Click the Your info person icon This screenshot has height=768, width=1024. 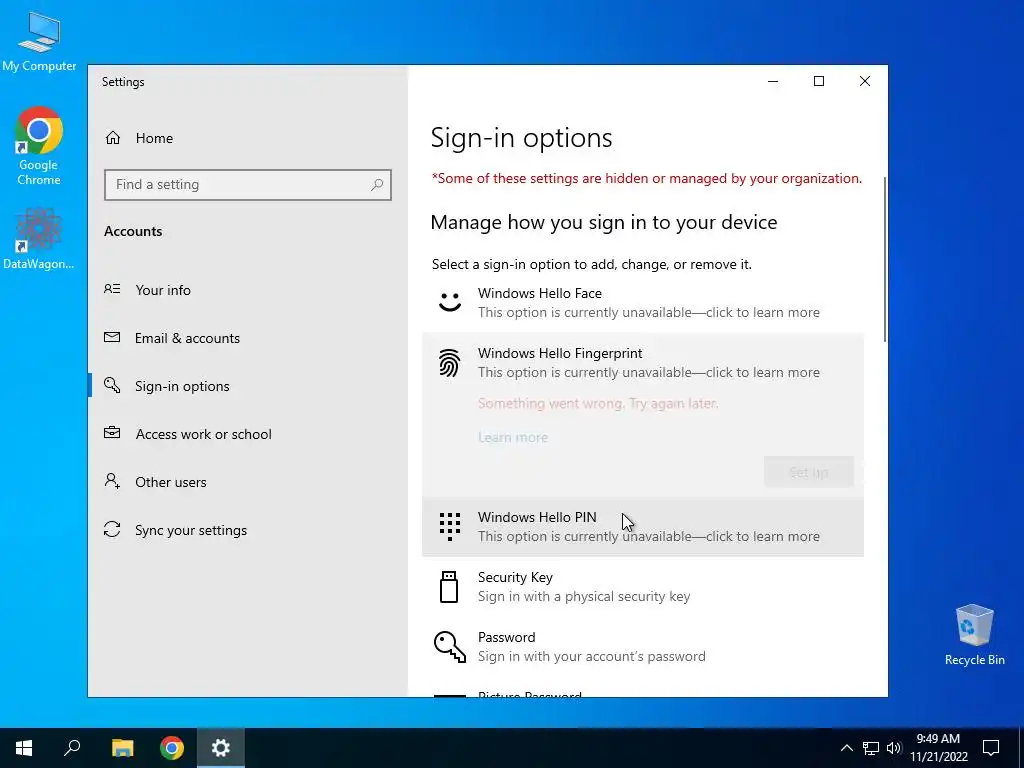112,289
